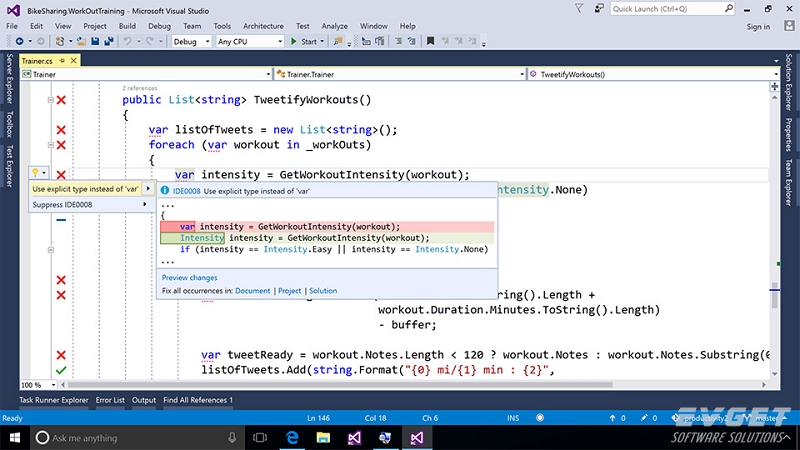
Task: Click the lightbulb quick actions icon
Action: [x=35, y=173]
